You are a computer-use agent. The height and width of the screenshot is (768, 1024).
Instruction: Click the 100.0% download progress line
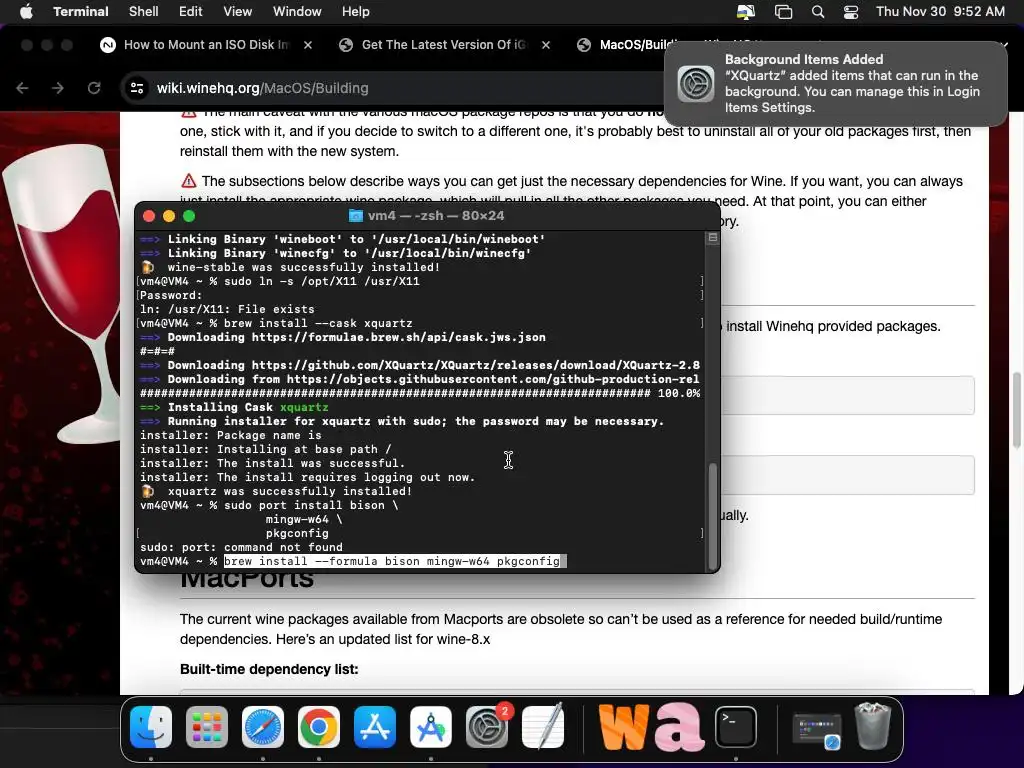[x=420, y=393]
